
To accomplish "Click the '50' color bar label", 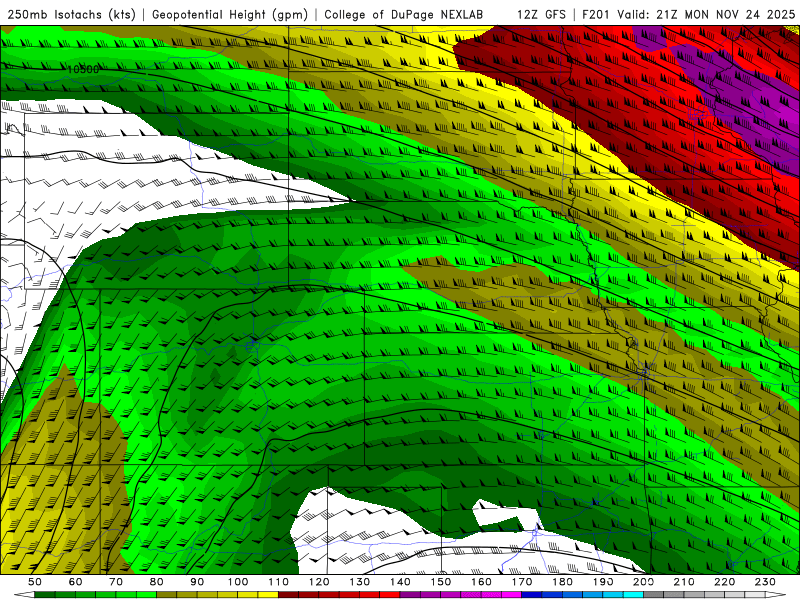I will click(35, 582).
